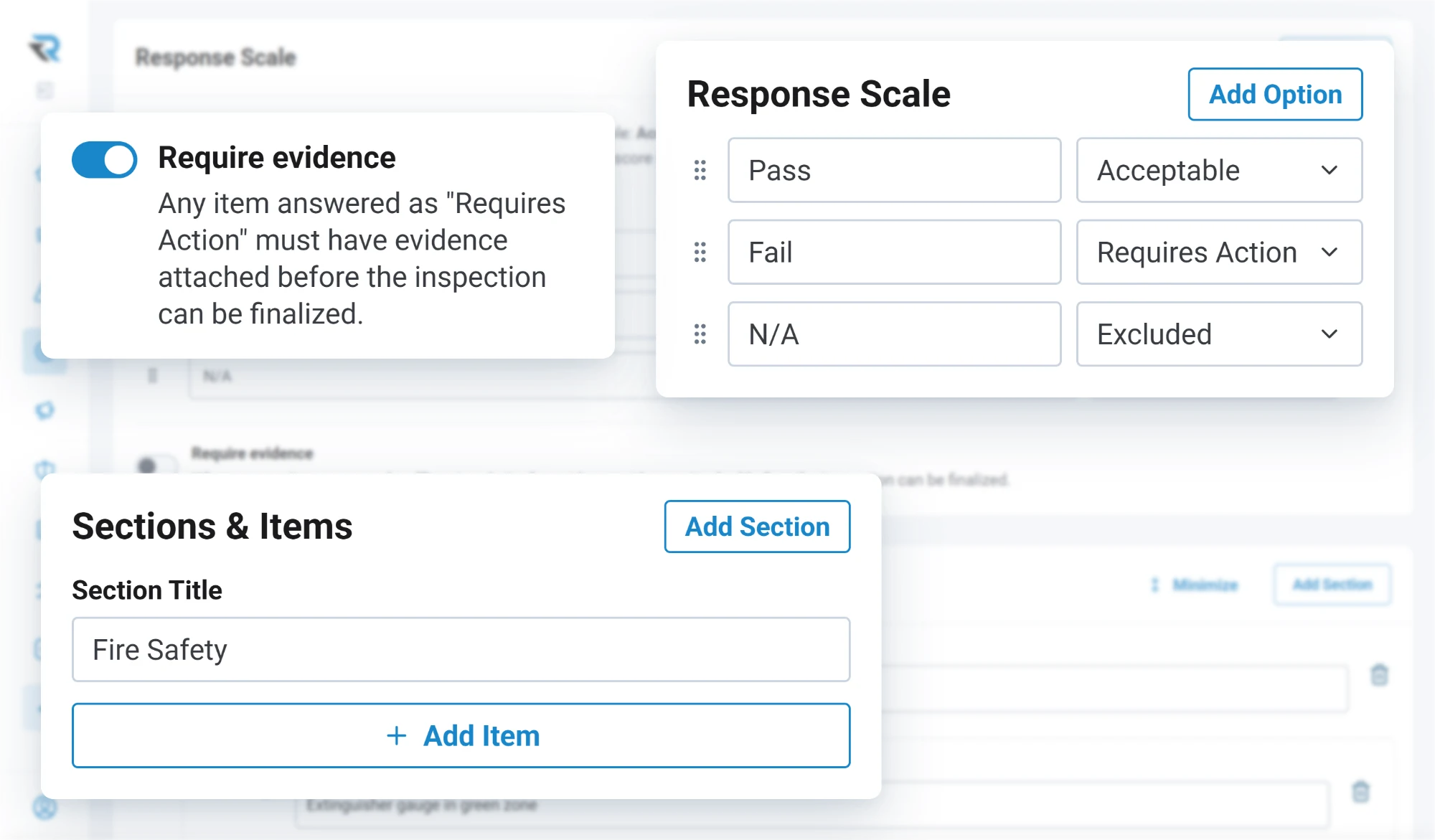
Task: Grab the drag handle for N/A row
Action: tap(700, 334)
